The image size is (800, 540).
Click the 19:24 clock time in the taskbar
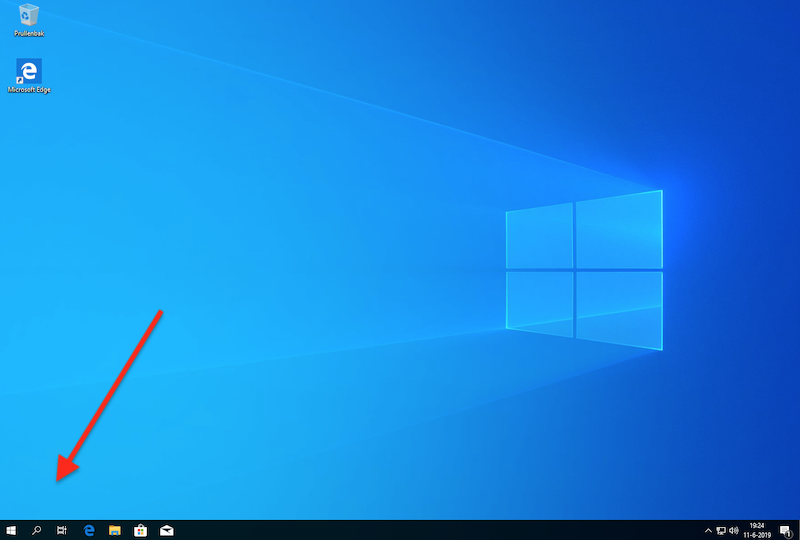pos(757,525)
